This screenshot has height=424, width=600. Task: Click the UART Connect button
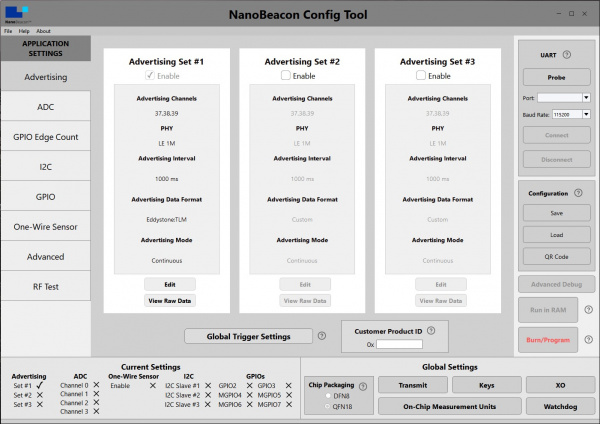(556, 135)
